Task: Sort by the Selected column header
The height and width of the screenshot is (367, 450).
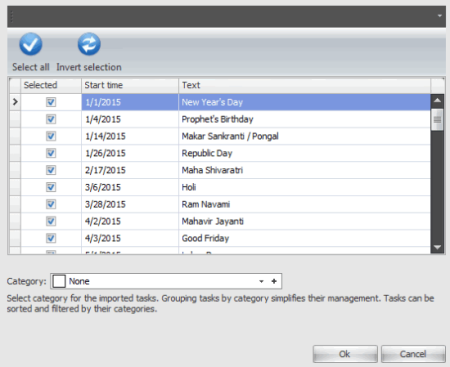Action: coord(51,85)
